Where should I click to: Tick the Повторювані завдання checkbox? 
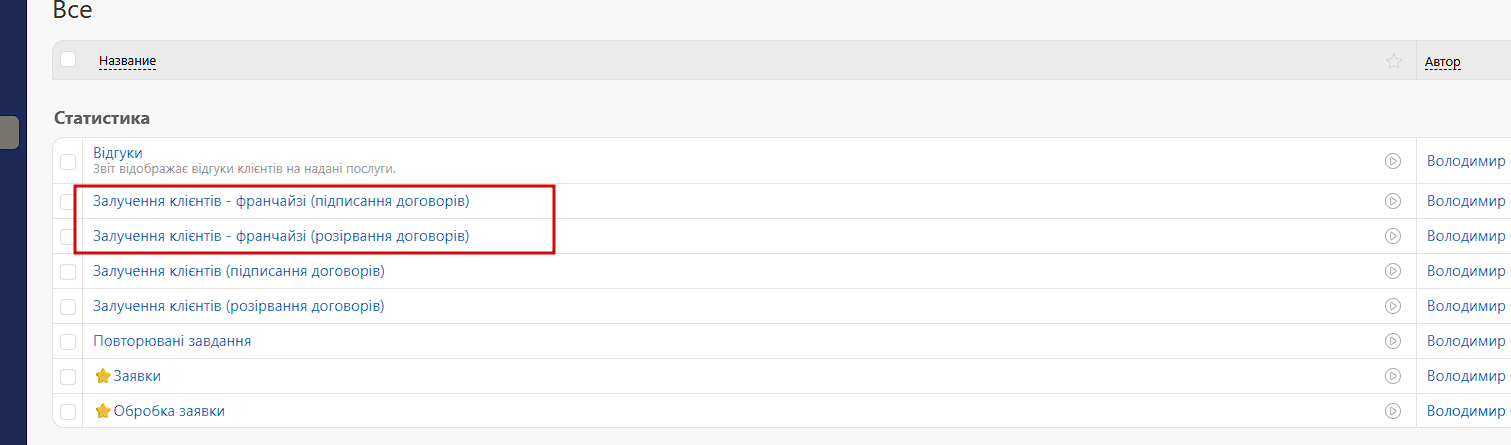tap(68, 341)
